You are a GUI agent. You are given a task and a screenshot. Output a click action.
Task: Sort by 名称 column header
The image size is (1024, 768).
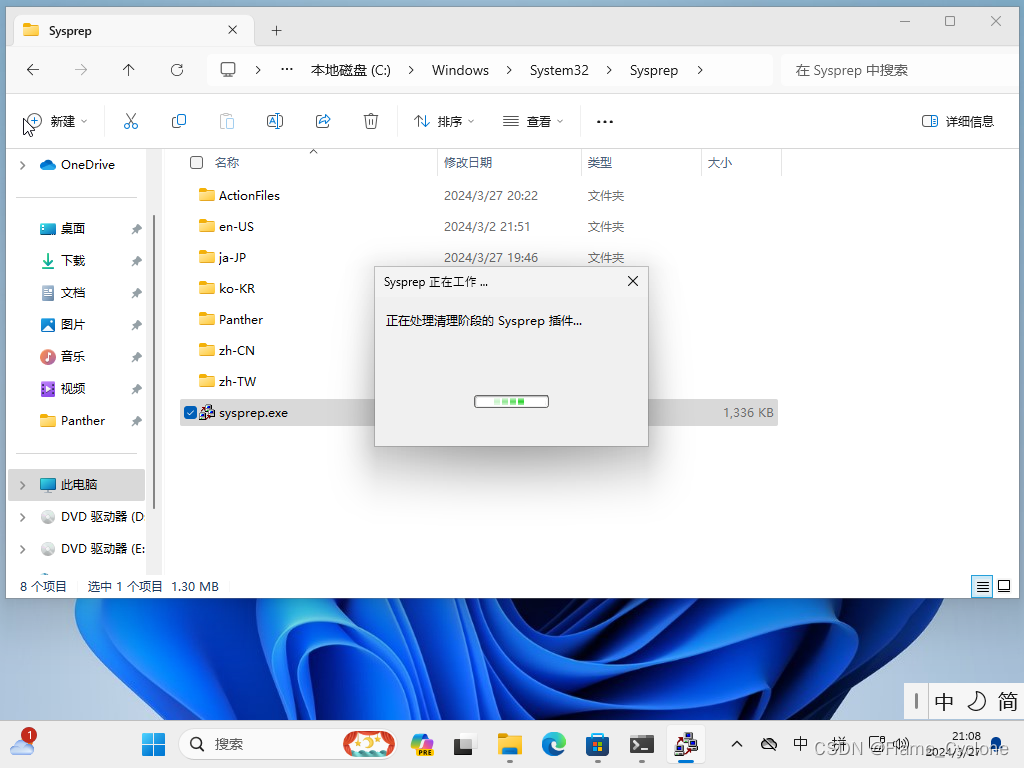[x=227, y=162]
